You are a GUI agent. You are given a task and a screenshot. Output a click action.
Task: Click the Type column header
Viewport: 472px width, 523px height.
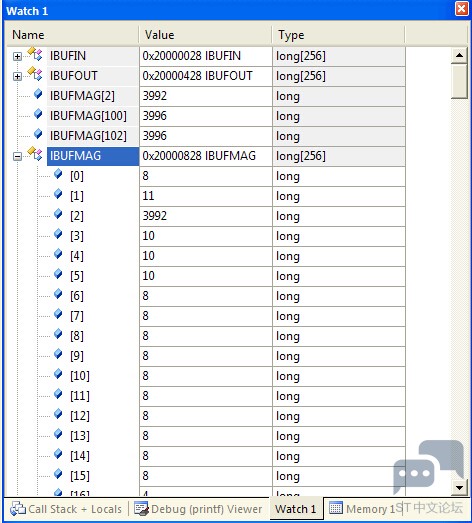(338, 35)
